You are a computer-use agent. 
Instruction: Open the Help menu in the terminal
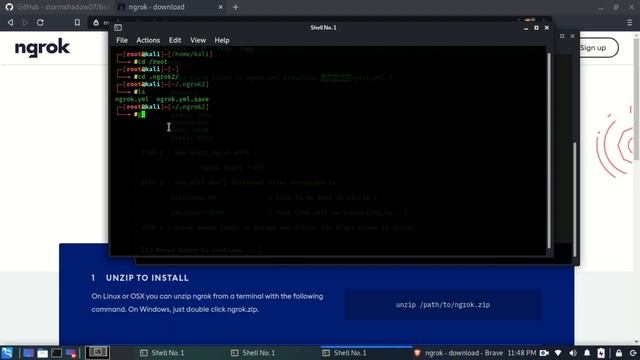(x=222, y=40)
